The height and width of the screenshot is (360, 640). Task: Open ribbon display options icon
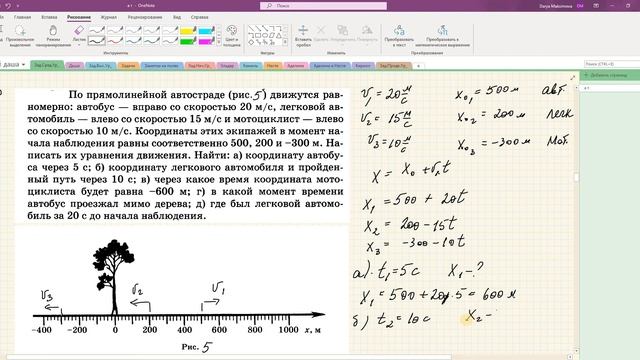tap(596, 6)
